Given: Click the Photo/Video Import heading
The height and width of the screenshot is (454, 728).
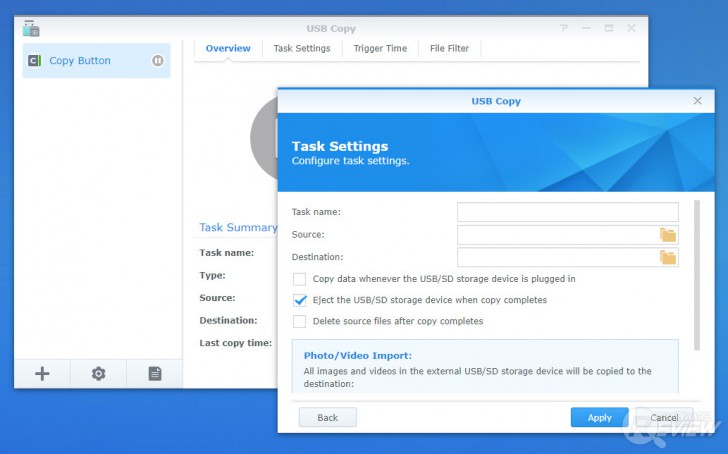Looking at the screenshot, I should pyautogui.click(x=358, y=356).
